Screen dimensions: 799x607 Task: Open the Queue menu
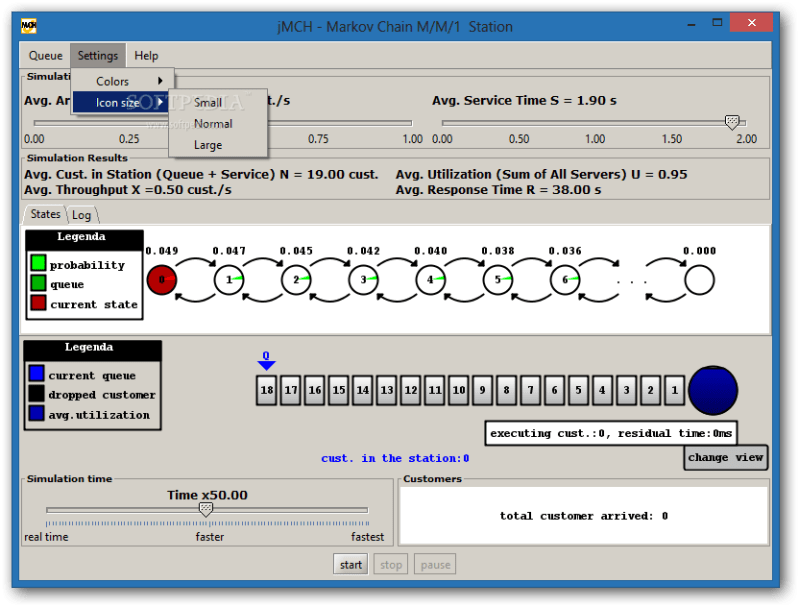[45, 56]
